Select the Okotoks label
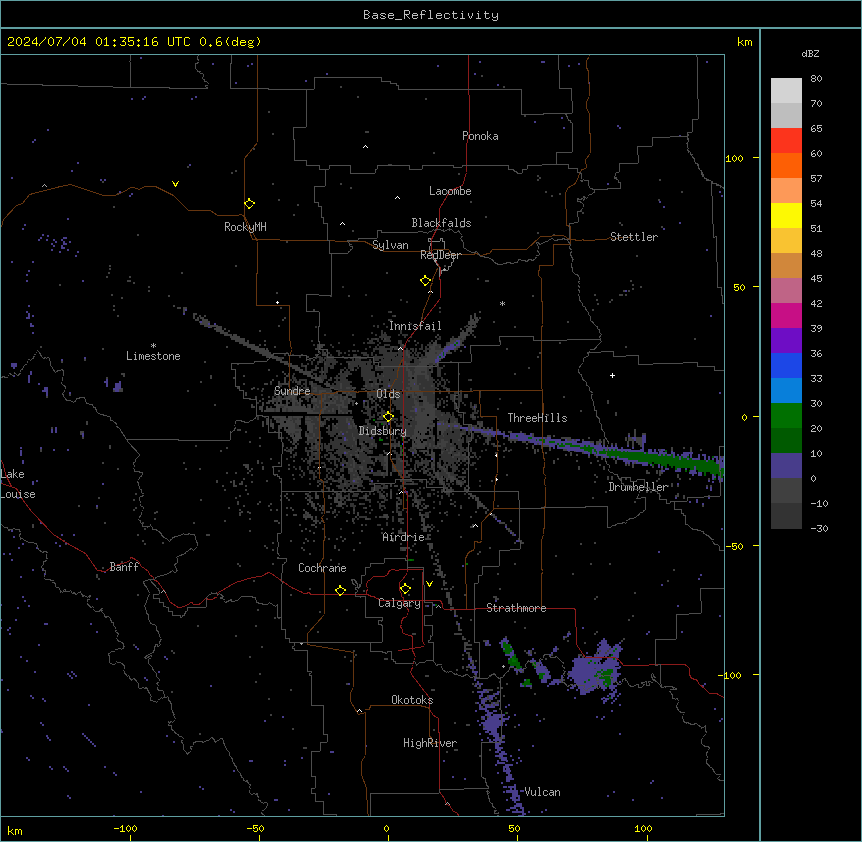This screenshot has height=842, width=862. tap(412, 700)
